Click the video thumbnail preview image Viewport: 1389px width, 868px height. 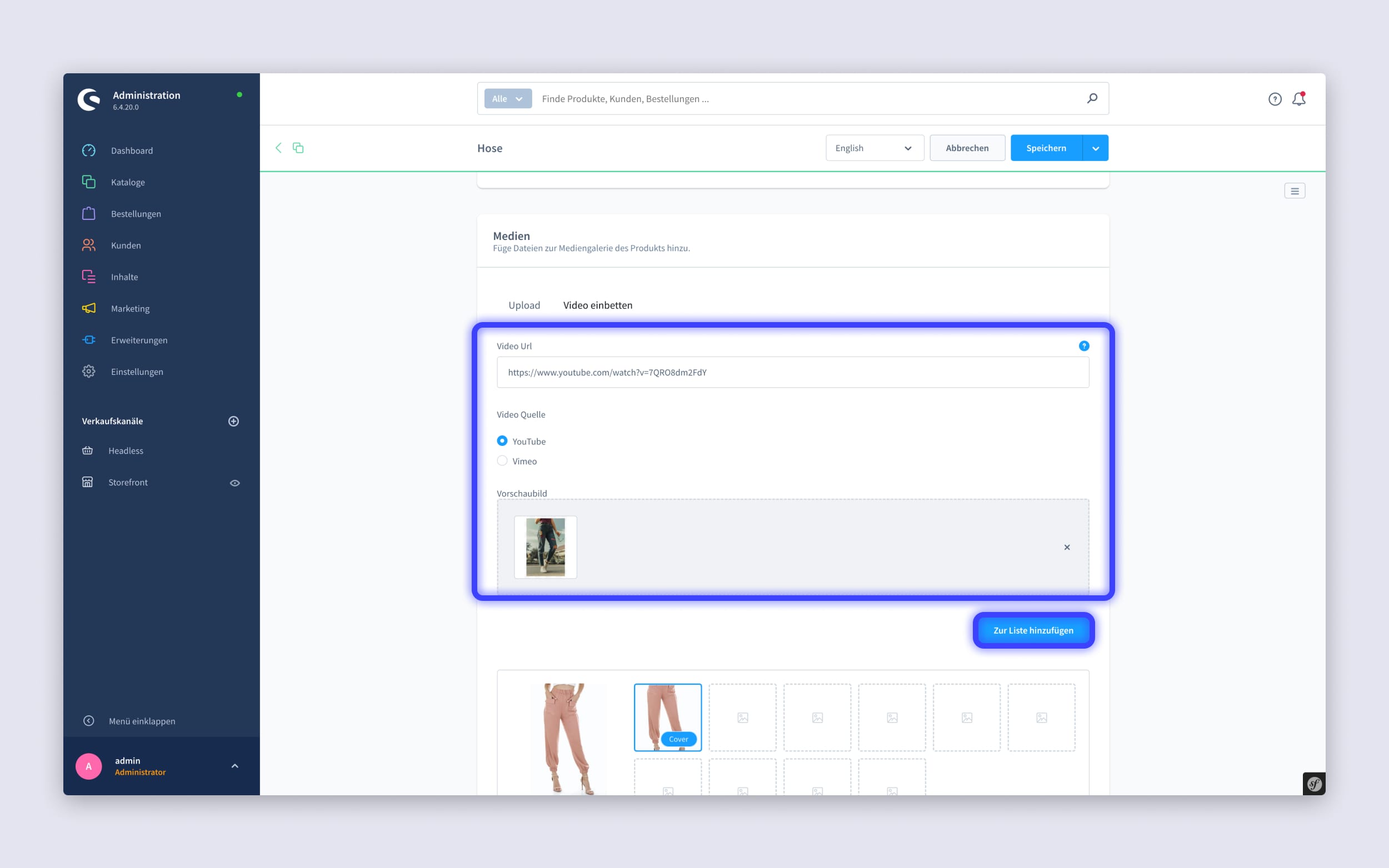[545, 545]
